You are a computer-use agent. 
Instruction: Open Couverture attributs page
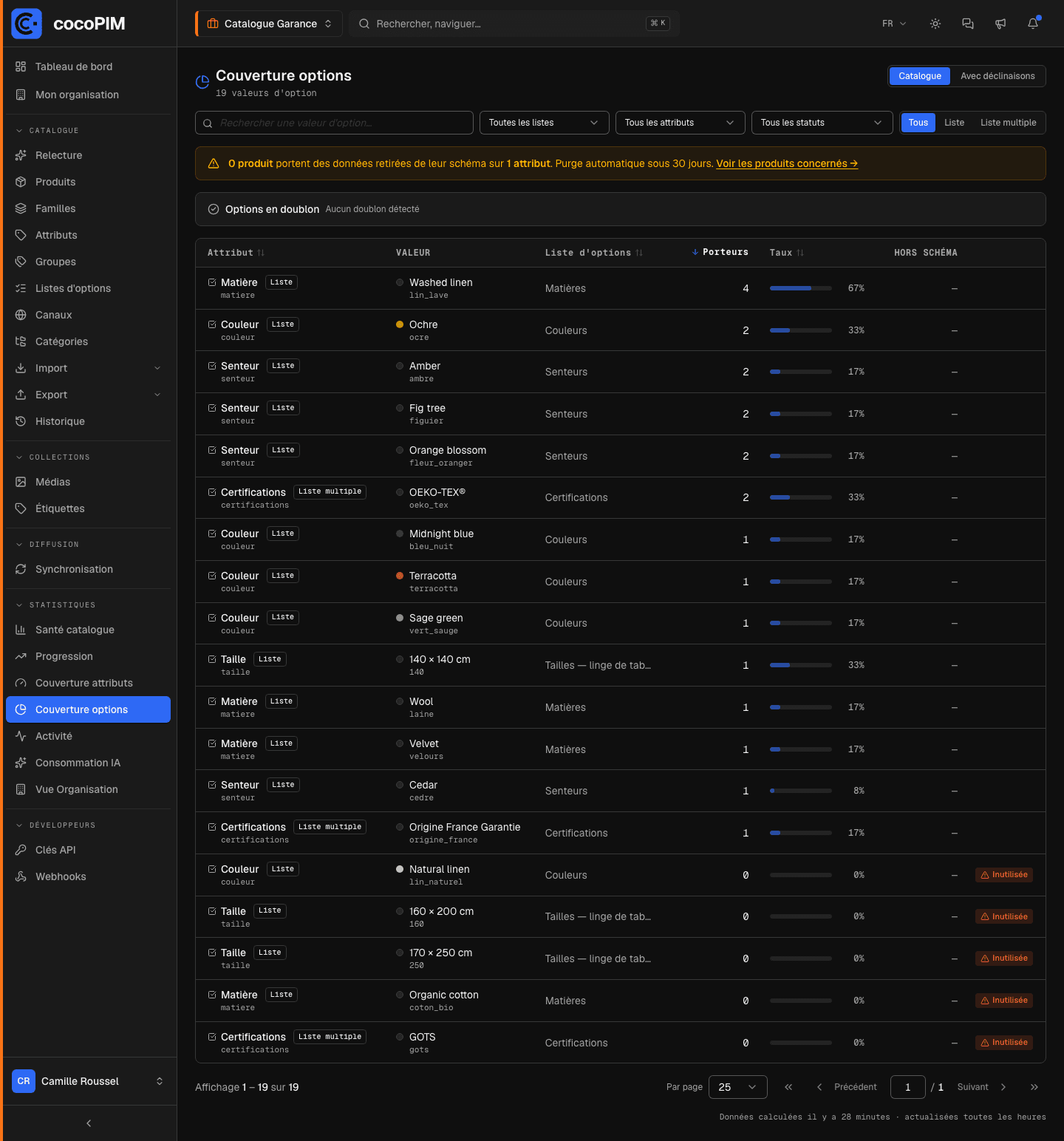pos(88,683)
